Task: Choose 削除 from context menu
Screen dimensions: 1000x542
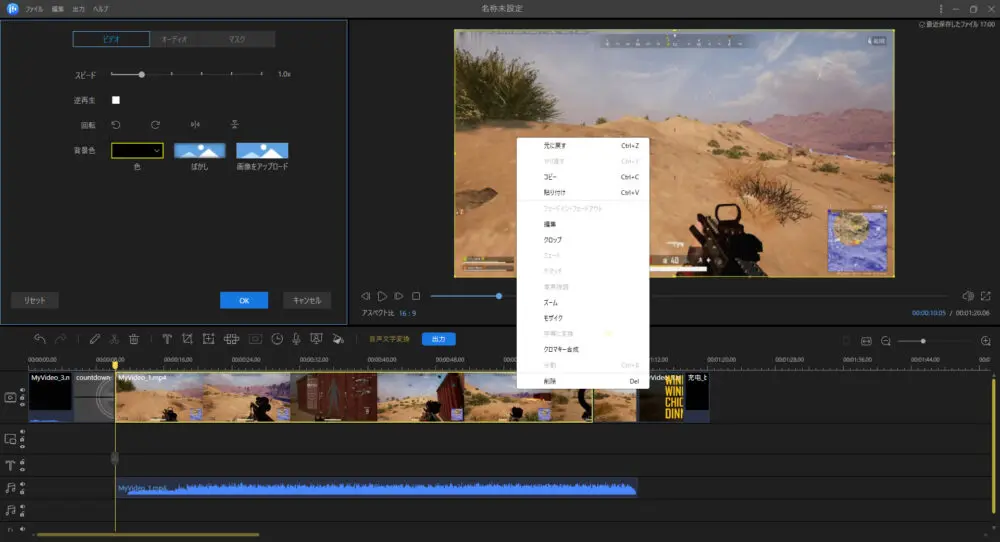Action: click(x=583, y=381)
